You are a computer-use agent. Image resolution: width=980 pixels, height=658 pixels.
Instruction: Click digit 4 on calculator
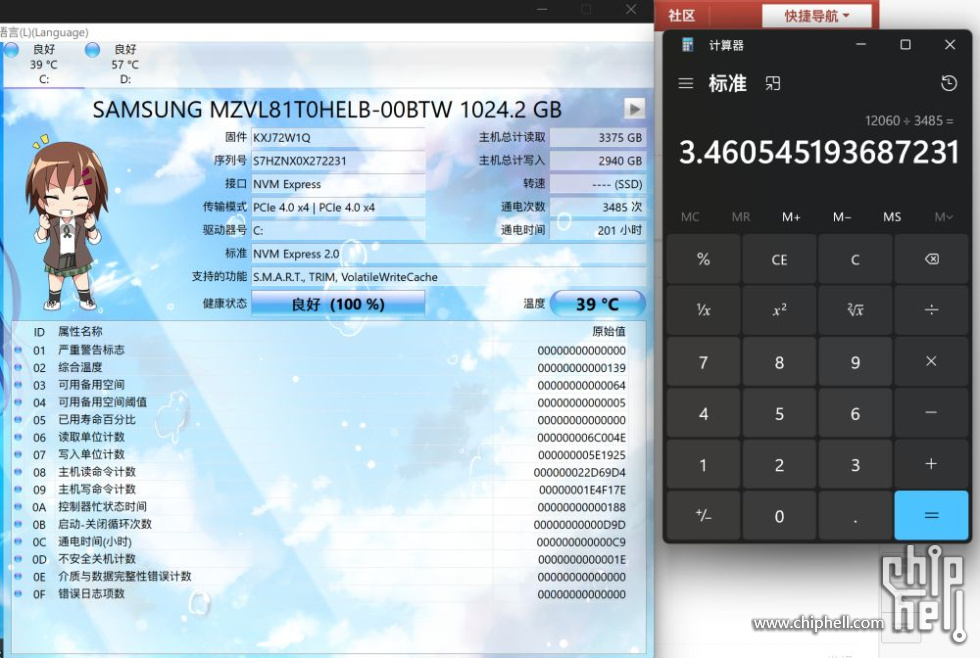click(x=704, y=413)
